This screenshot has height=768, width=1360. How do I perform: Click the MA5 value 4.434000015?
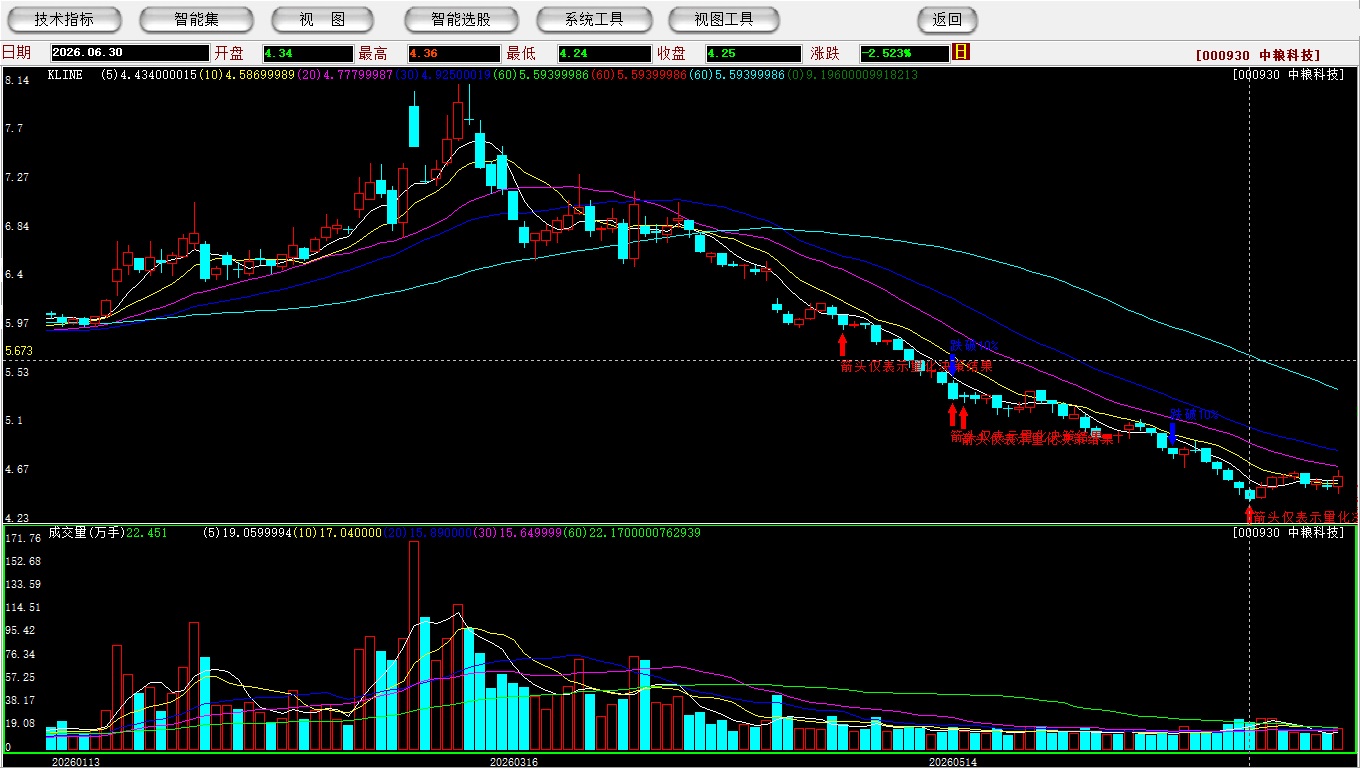pyautogui.click(x=156, y=75)
